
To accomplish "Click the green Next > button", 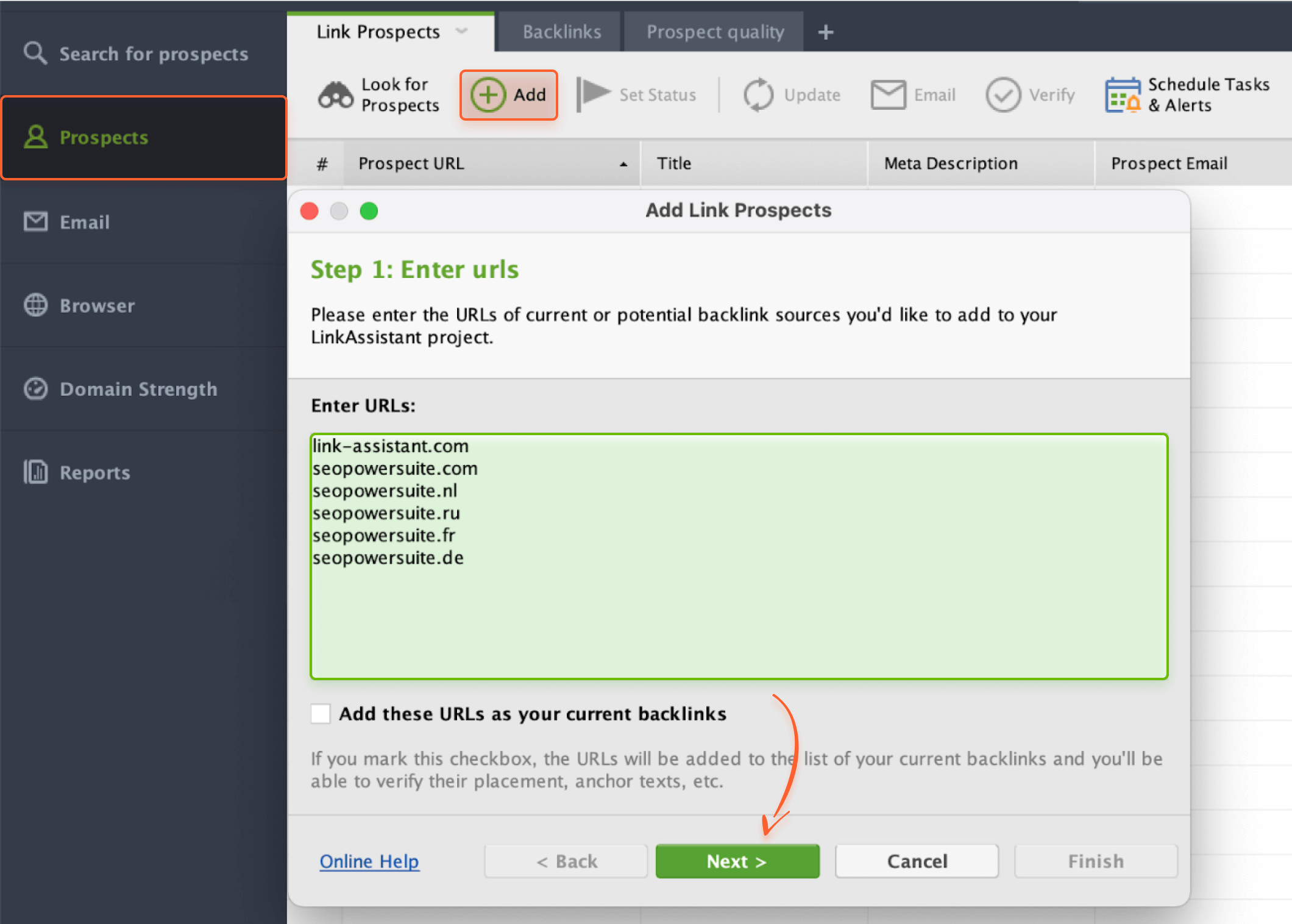I will click(x=737, y=861).
